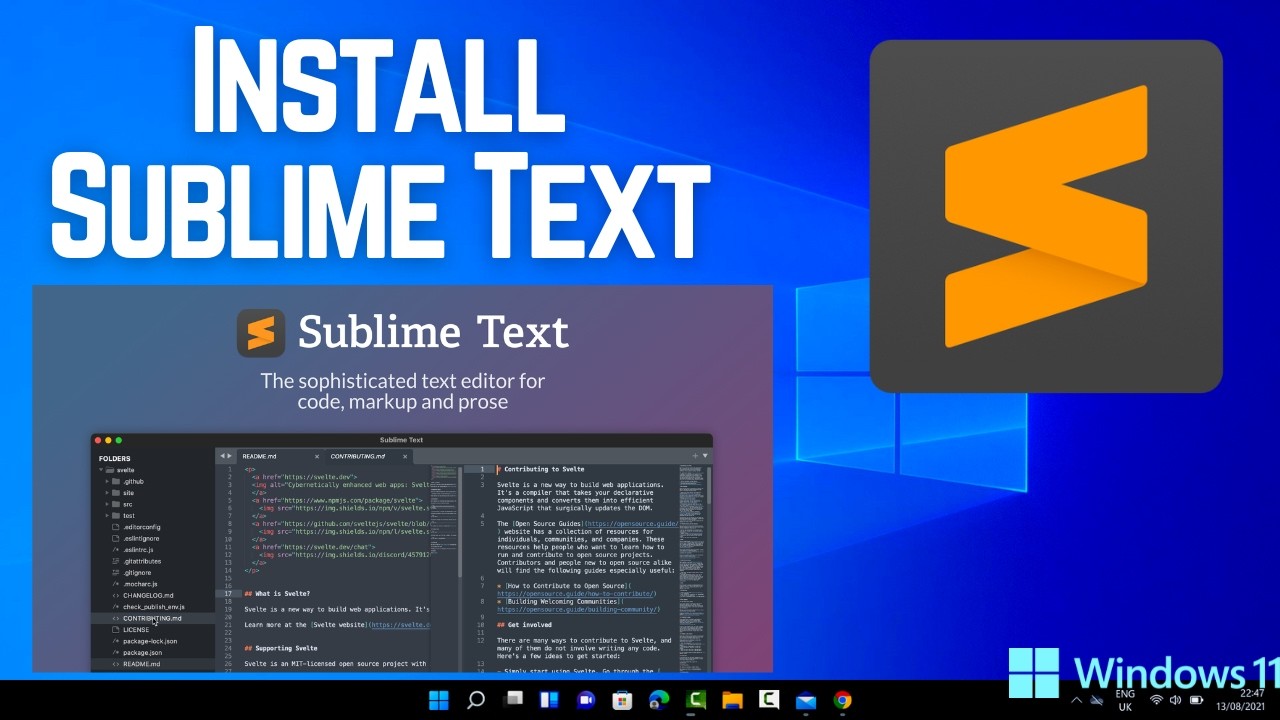Click the ENG UK language indicator

[x=1125, y=700]
